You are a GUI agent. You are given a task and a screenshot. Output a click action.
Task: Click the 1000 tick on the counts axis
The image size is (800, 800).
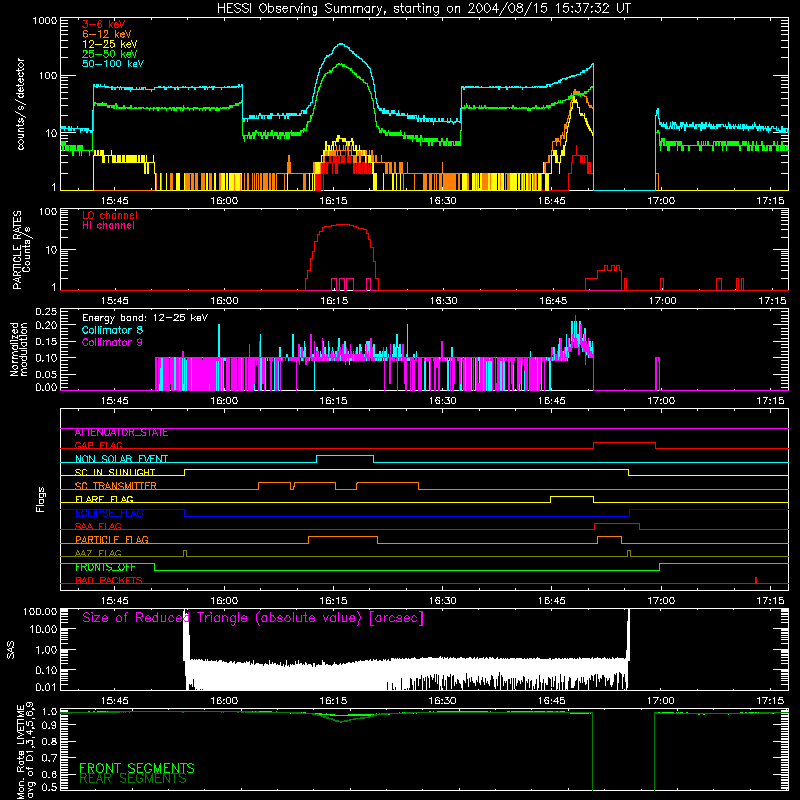point(45,21)
